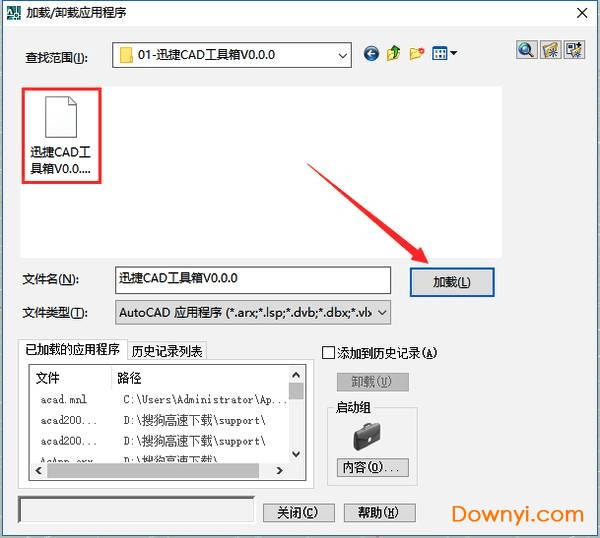600x538 pixels.
Task: Click the 启动组 briefcase icon
Action: [367, 436]
